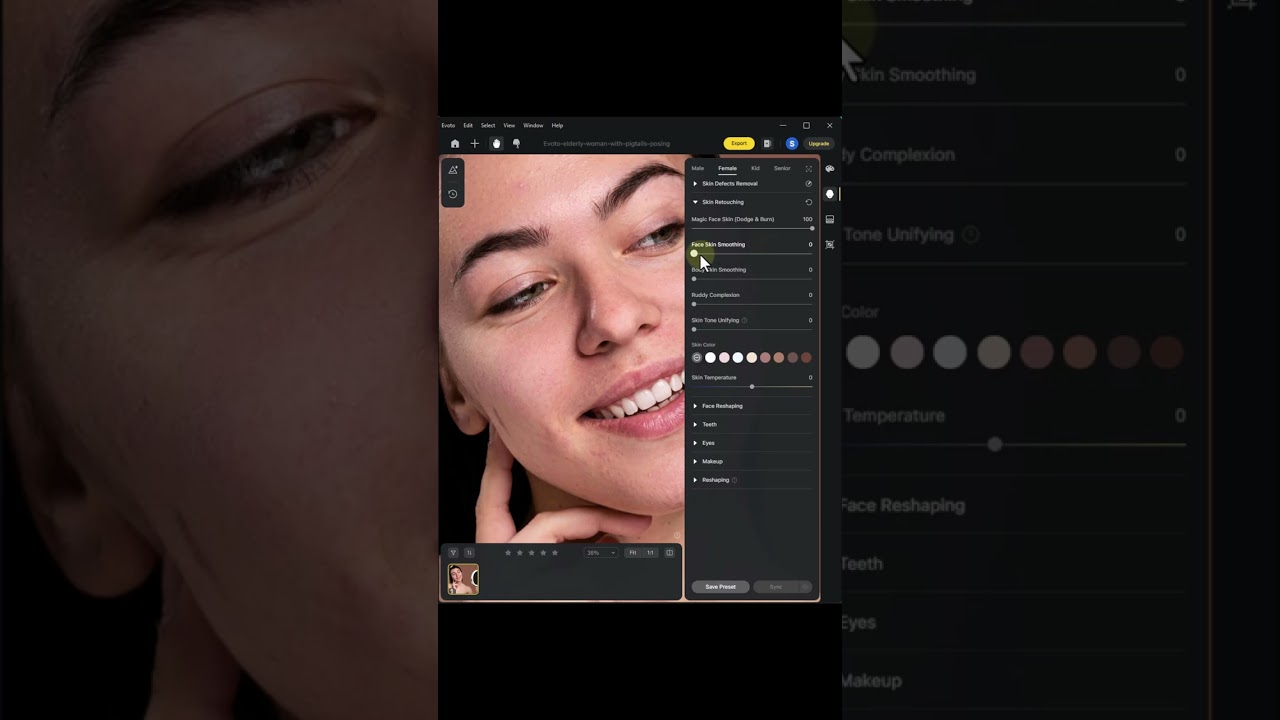Image resolution: width=1280 pixels, height=720 pixels.
Task: Expand the Makeup section
Action: (695, 462)
